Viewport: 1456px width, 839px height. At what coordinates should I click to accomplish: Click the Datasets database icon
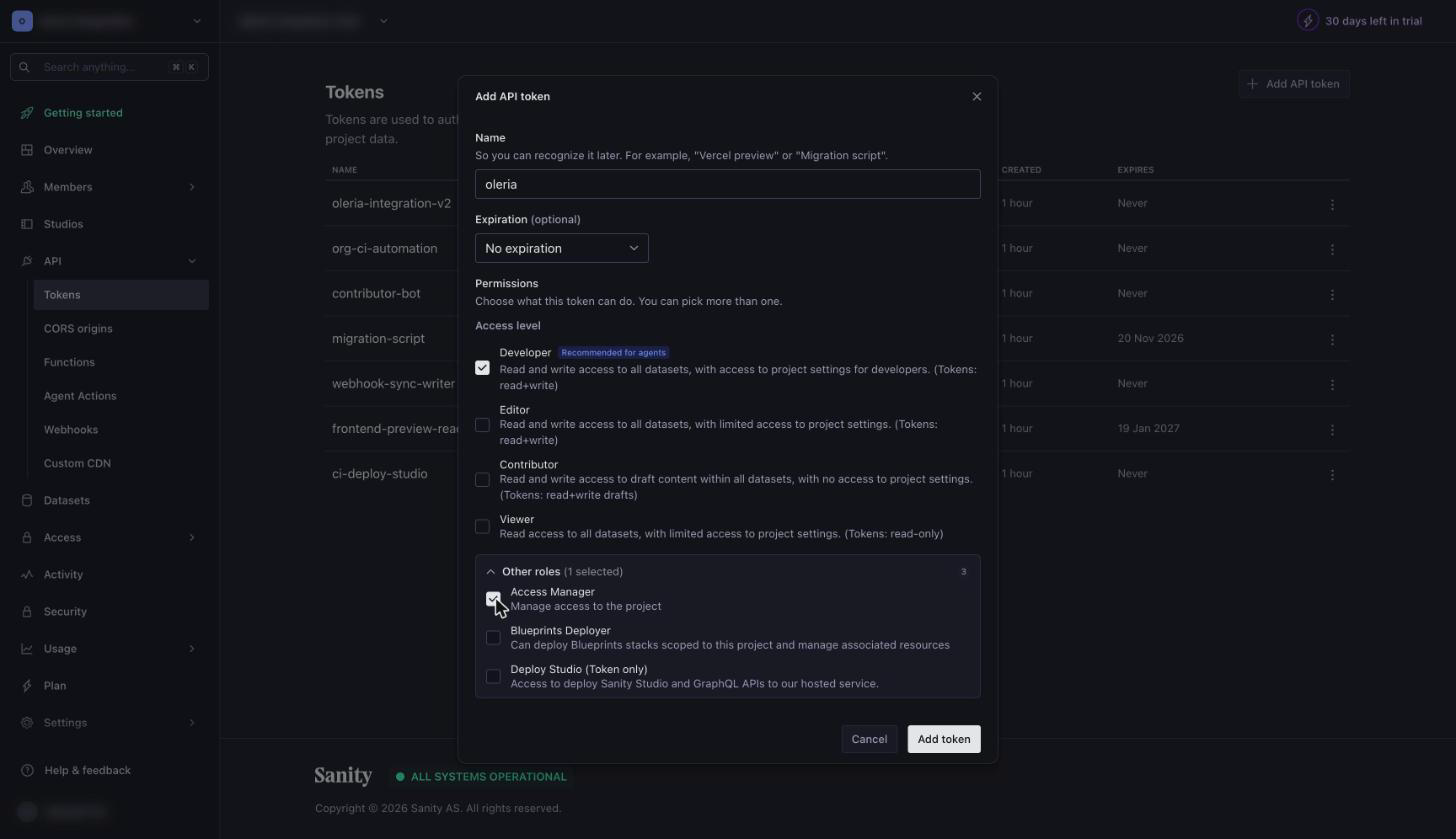27,501
